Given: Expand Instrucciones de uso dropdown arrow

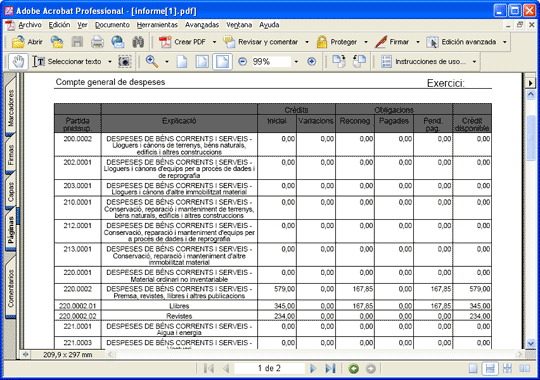Looking at the screenshot, I should [474, 62].
